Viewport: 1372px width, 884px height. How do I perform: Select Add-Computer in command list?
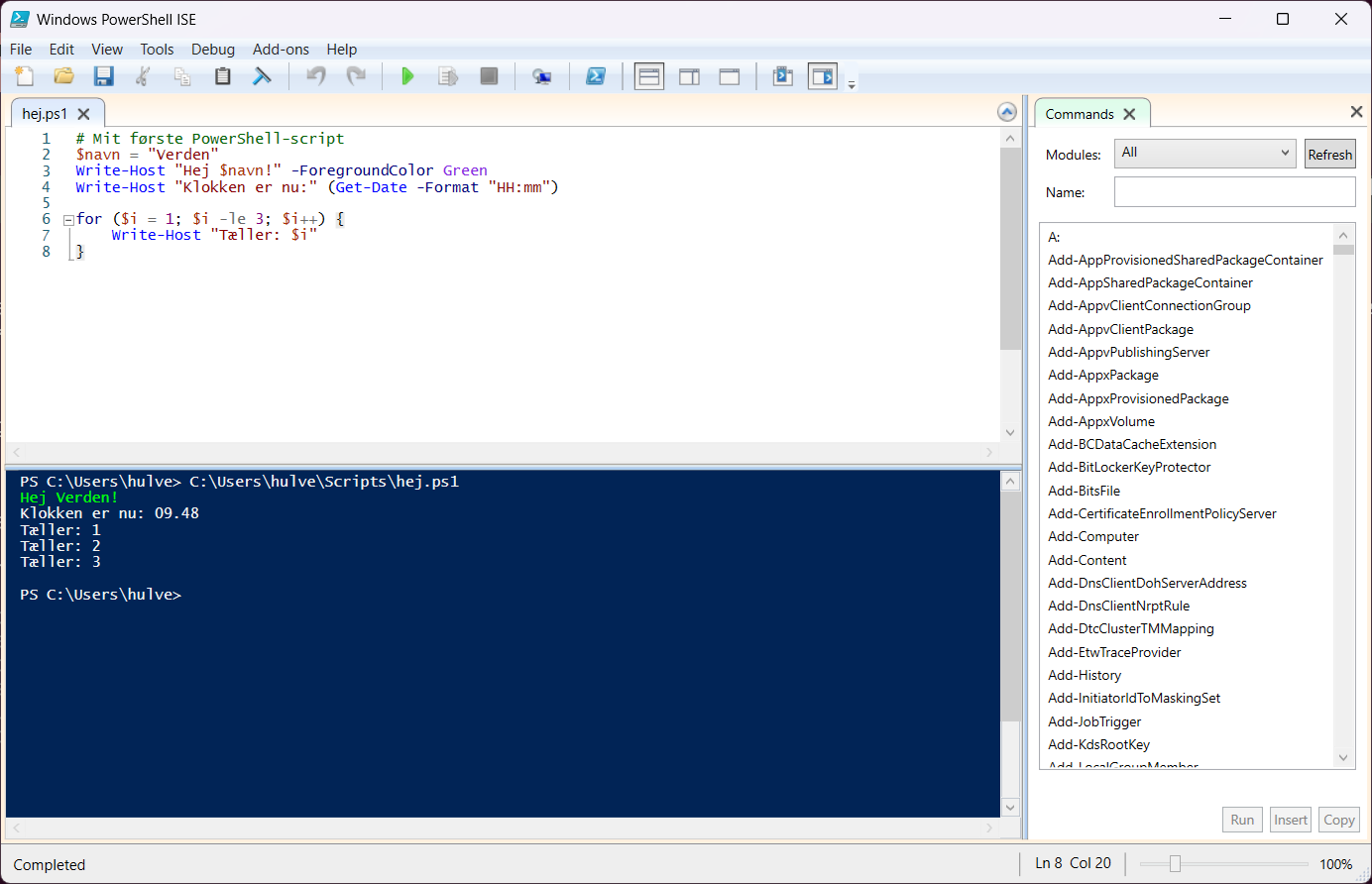1093,536
